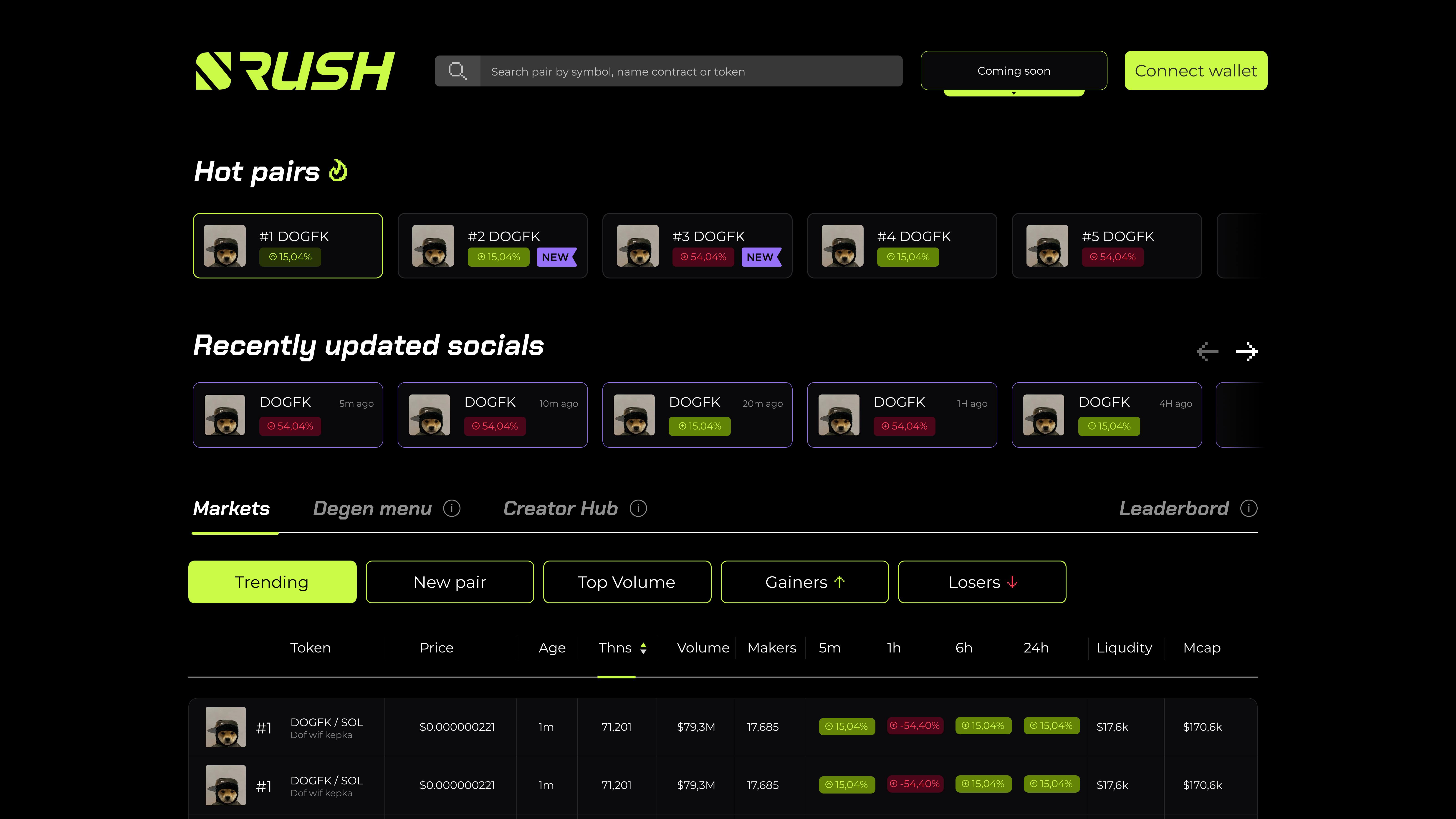The image size is (1456, 819).
Task: Click the Mcap column header
Action: 1202,648
